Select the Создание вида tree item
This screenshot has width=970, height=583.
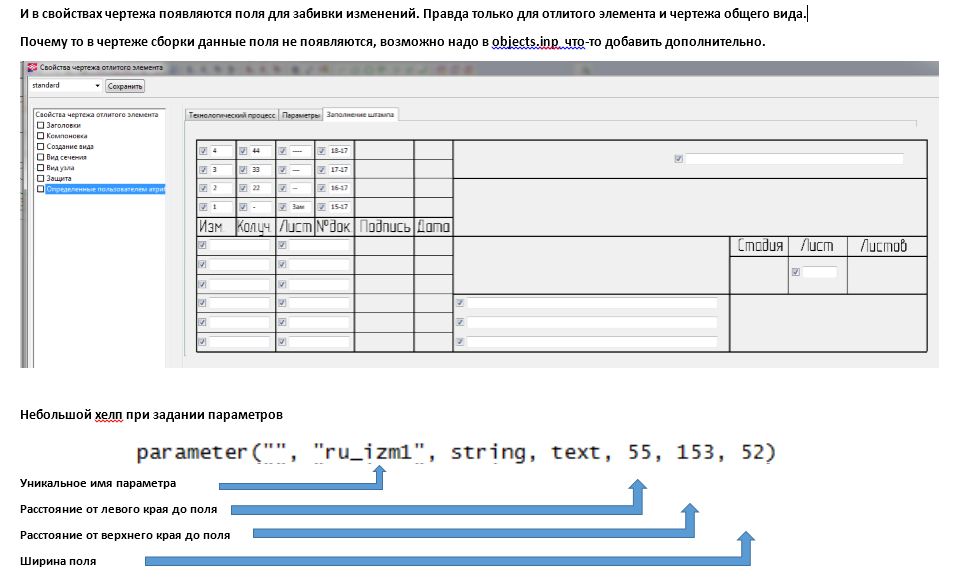point(70,147)
